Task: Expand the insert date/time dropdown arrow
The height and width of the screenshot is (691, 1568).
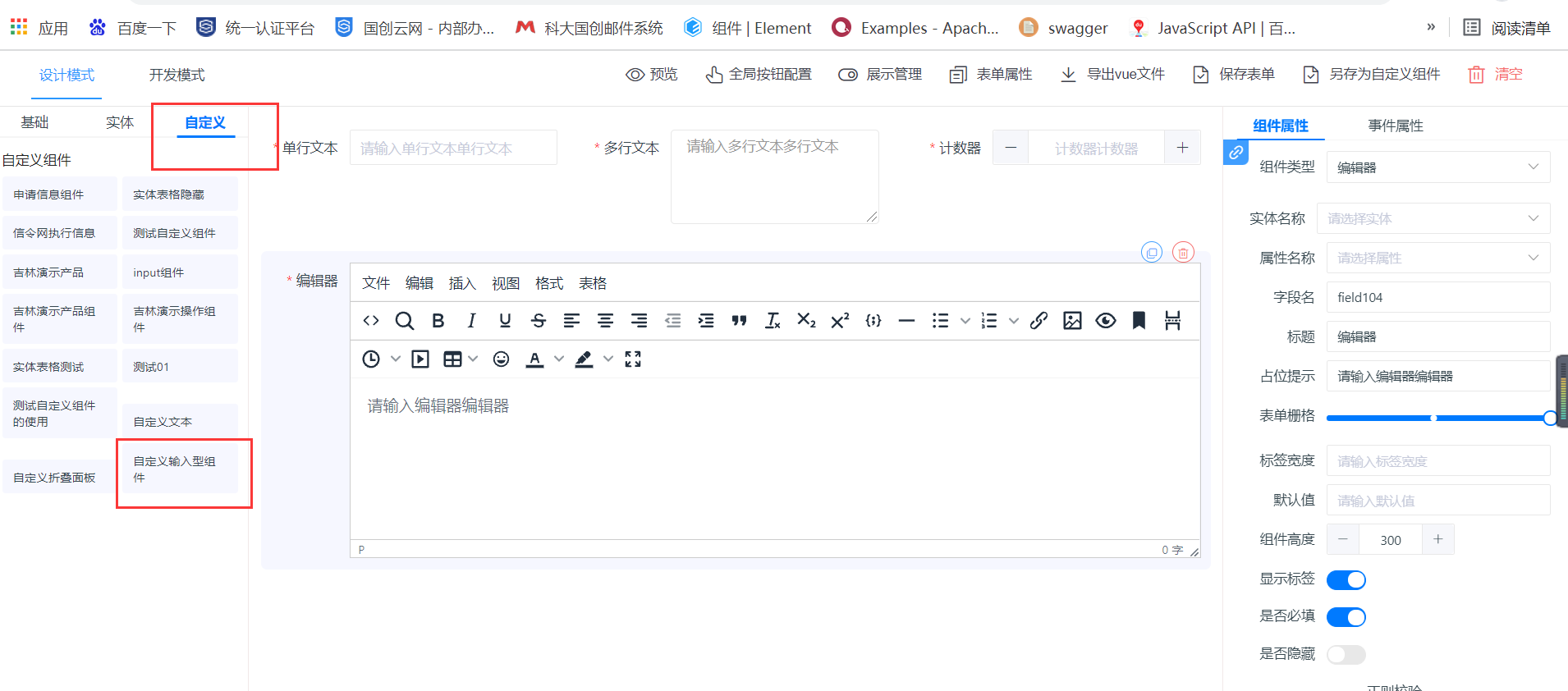Action: (396, 359)
